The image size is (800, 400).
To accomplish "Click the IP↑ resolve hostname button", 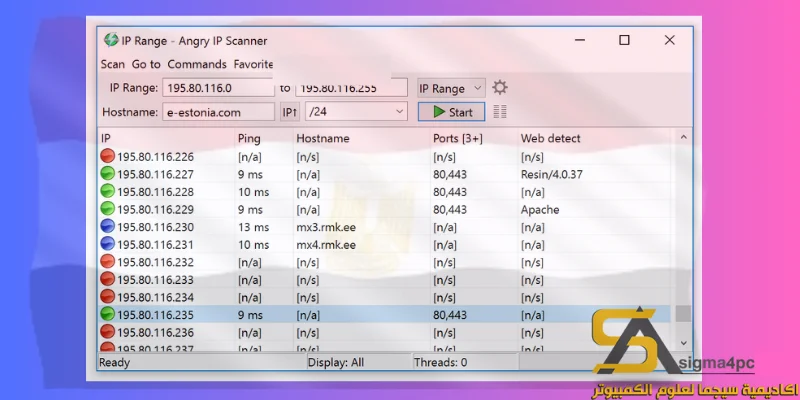I will [290, 112].
